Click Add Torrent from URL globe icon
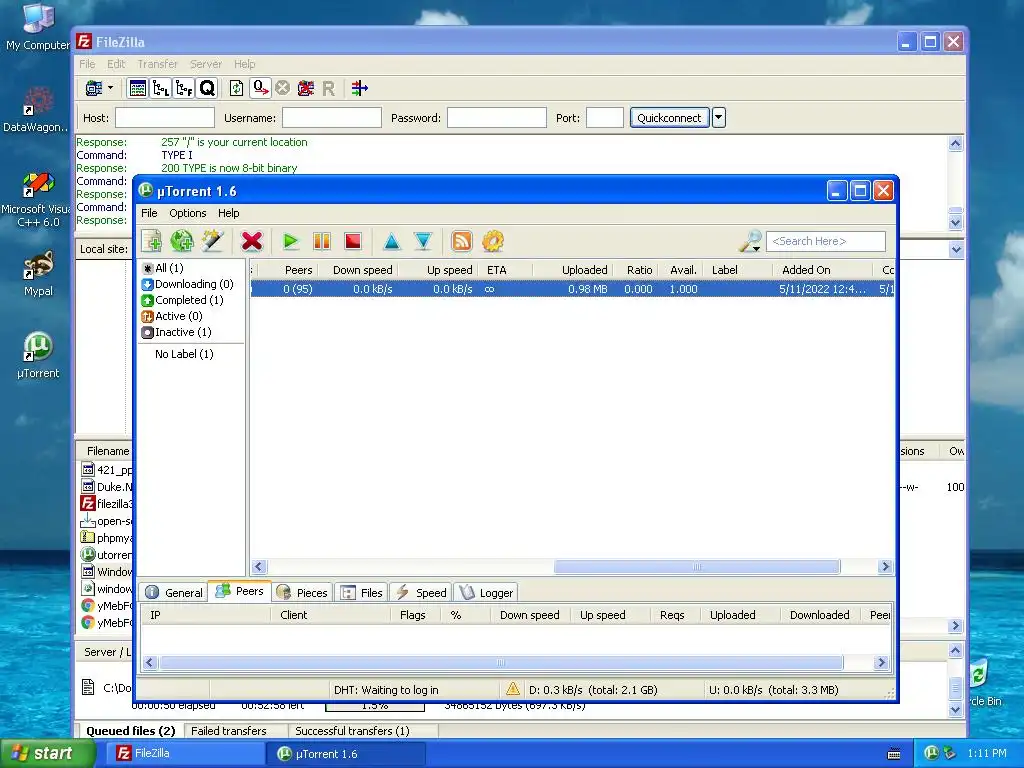The height and width of the screenshot is (768, 1024). [182, 241]
